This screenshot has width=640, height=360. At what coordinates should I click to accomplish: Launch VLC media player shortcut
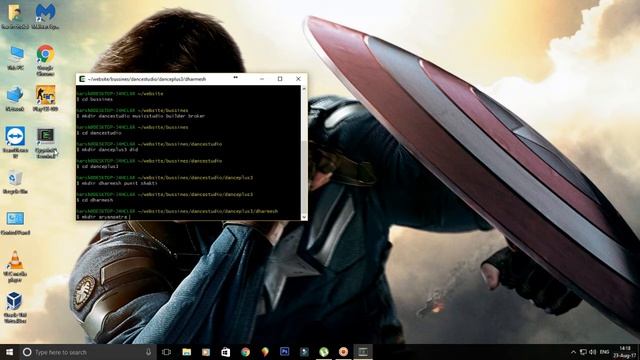(x=15, y=266)
